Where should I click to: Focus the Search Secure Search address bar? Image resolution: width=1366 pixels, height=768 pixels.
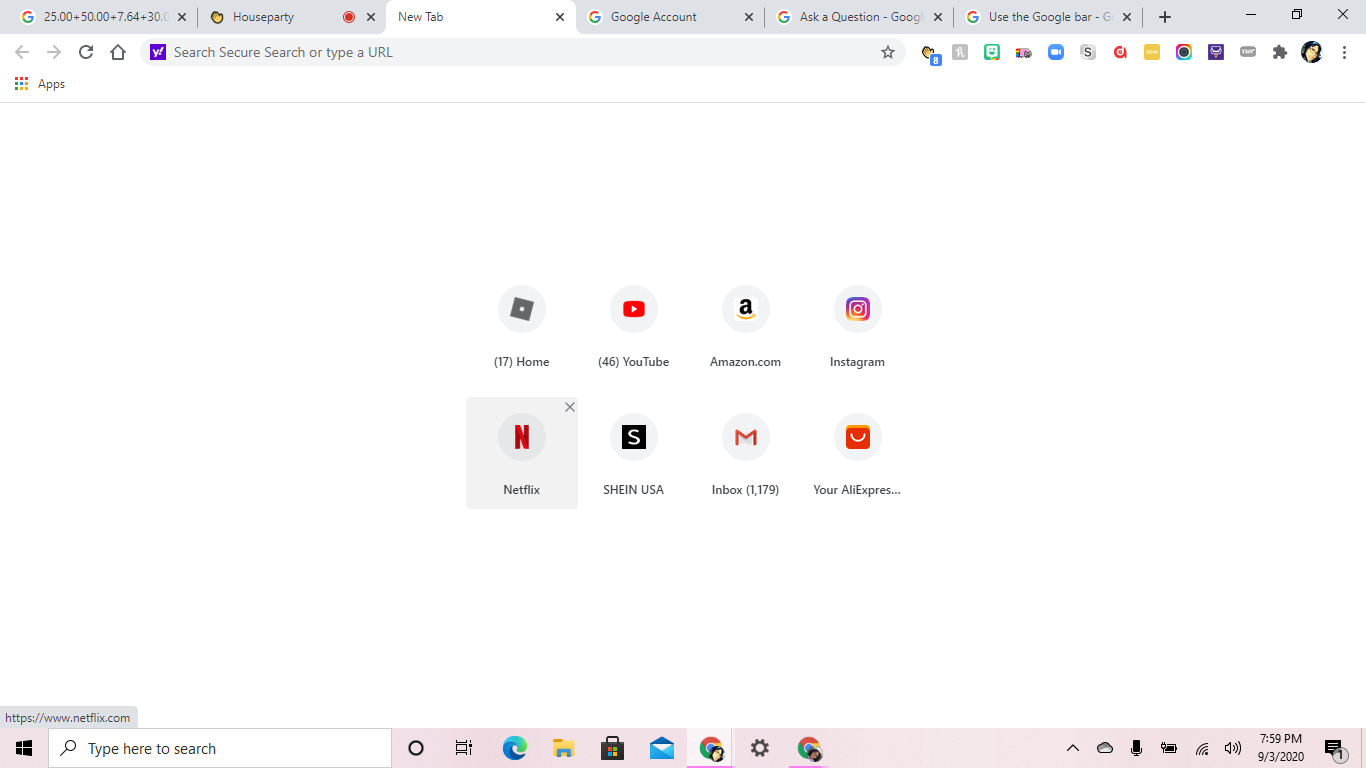click(x=523, y=52)
